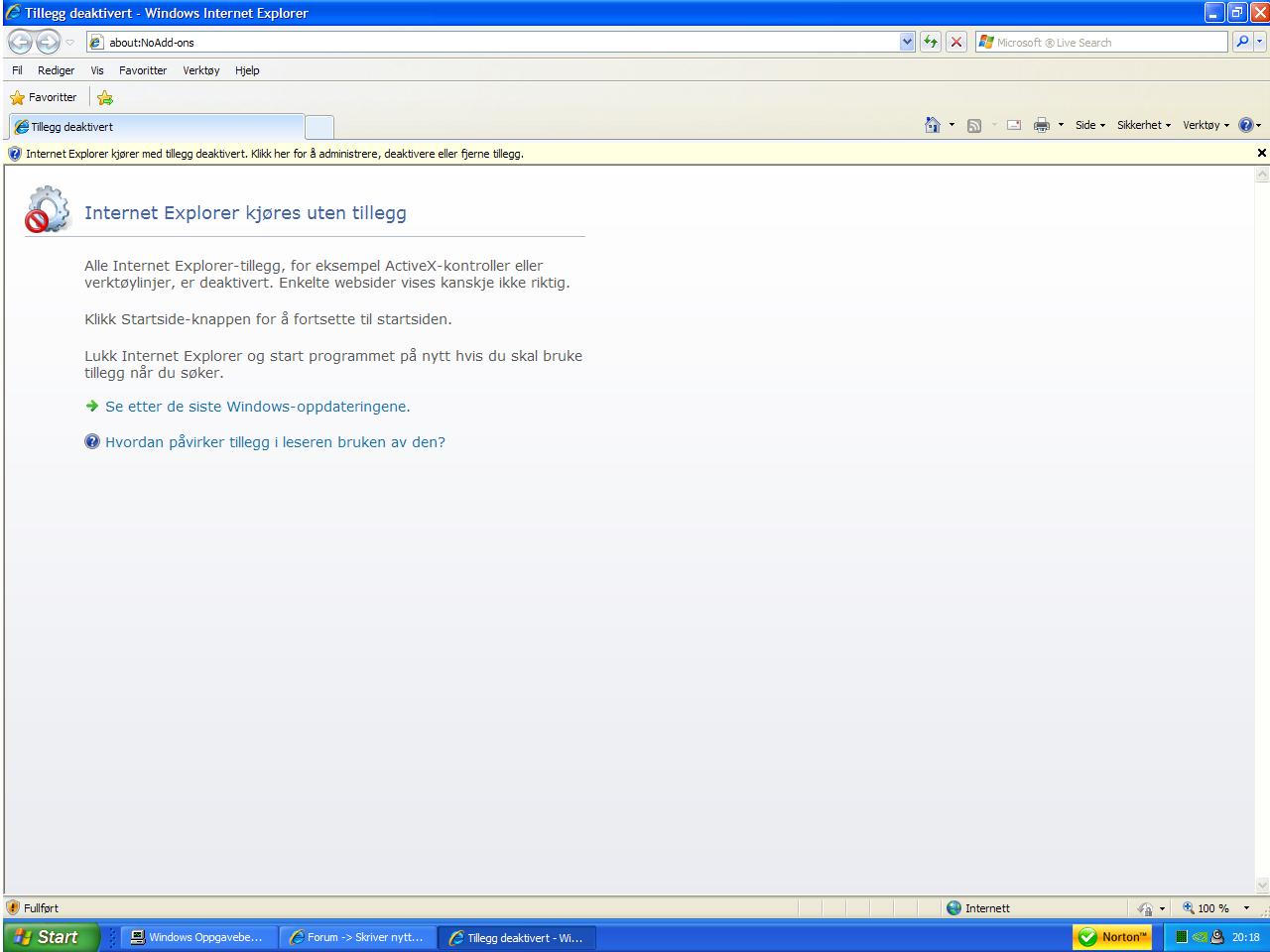Click the green CPU meter tray icon
Image resolution: width=1270 pixels, height=952 pixels.
tap(1182, 937)
